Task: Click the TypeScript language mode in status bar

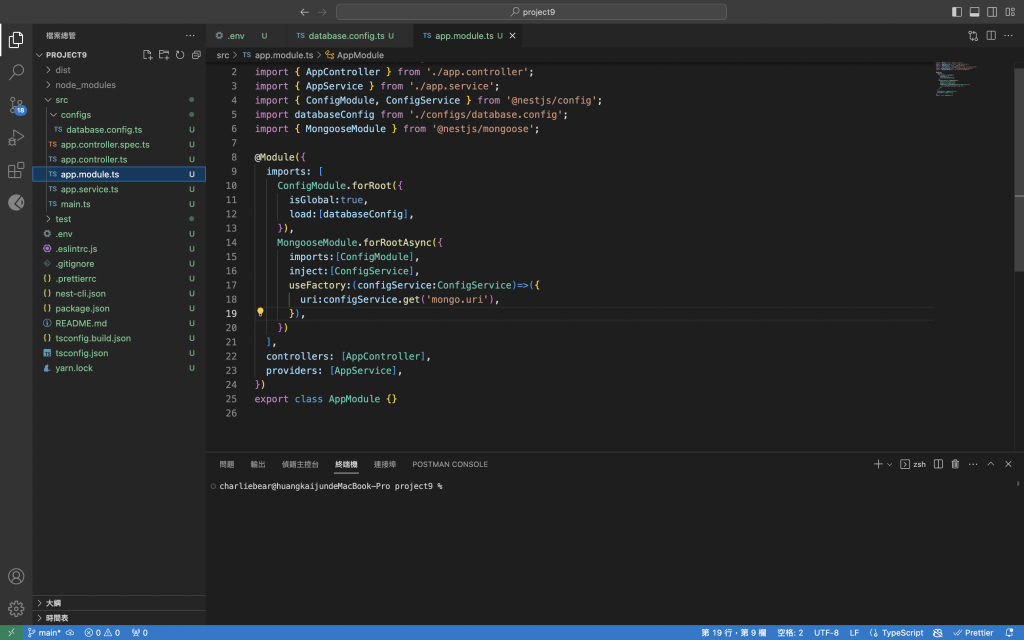Action: (x=902, y=633)
